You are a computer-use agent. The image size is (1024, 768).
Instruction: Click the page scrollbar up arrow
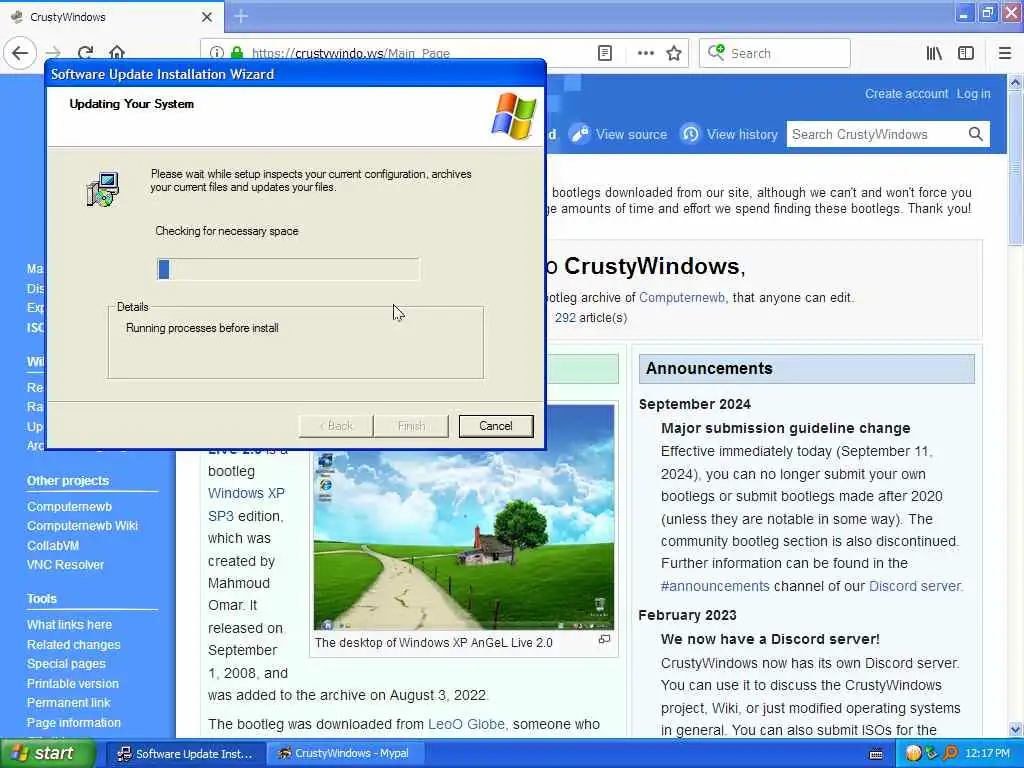pos(1015,83)
